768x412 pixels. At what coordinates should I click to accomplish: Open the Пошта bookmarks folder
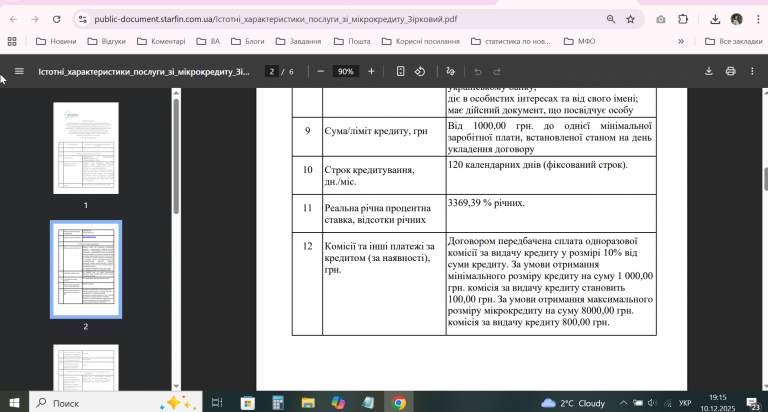pos(352,41)
